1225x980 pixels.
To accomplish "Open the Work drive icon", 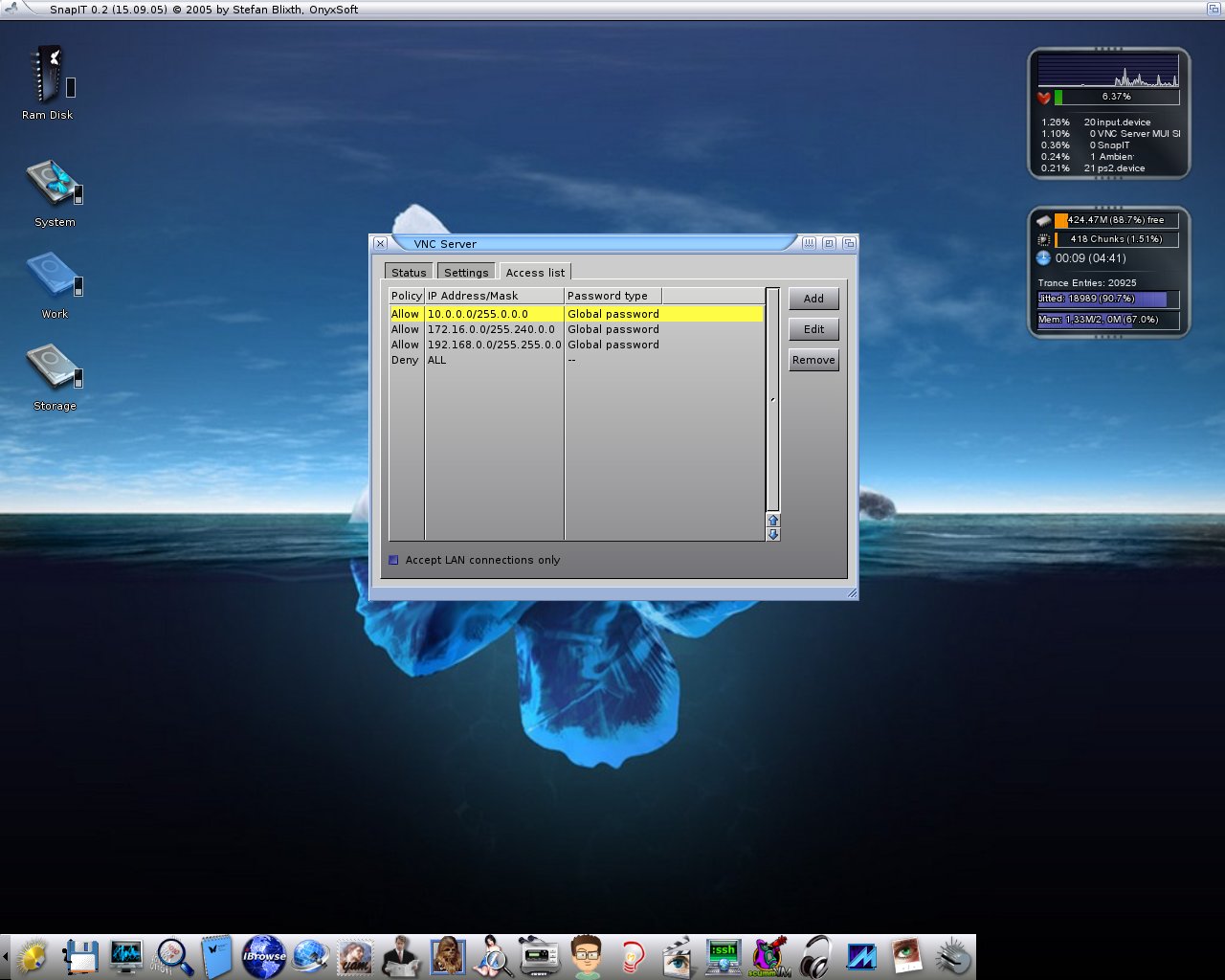I will click(x=53, y=276).
